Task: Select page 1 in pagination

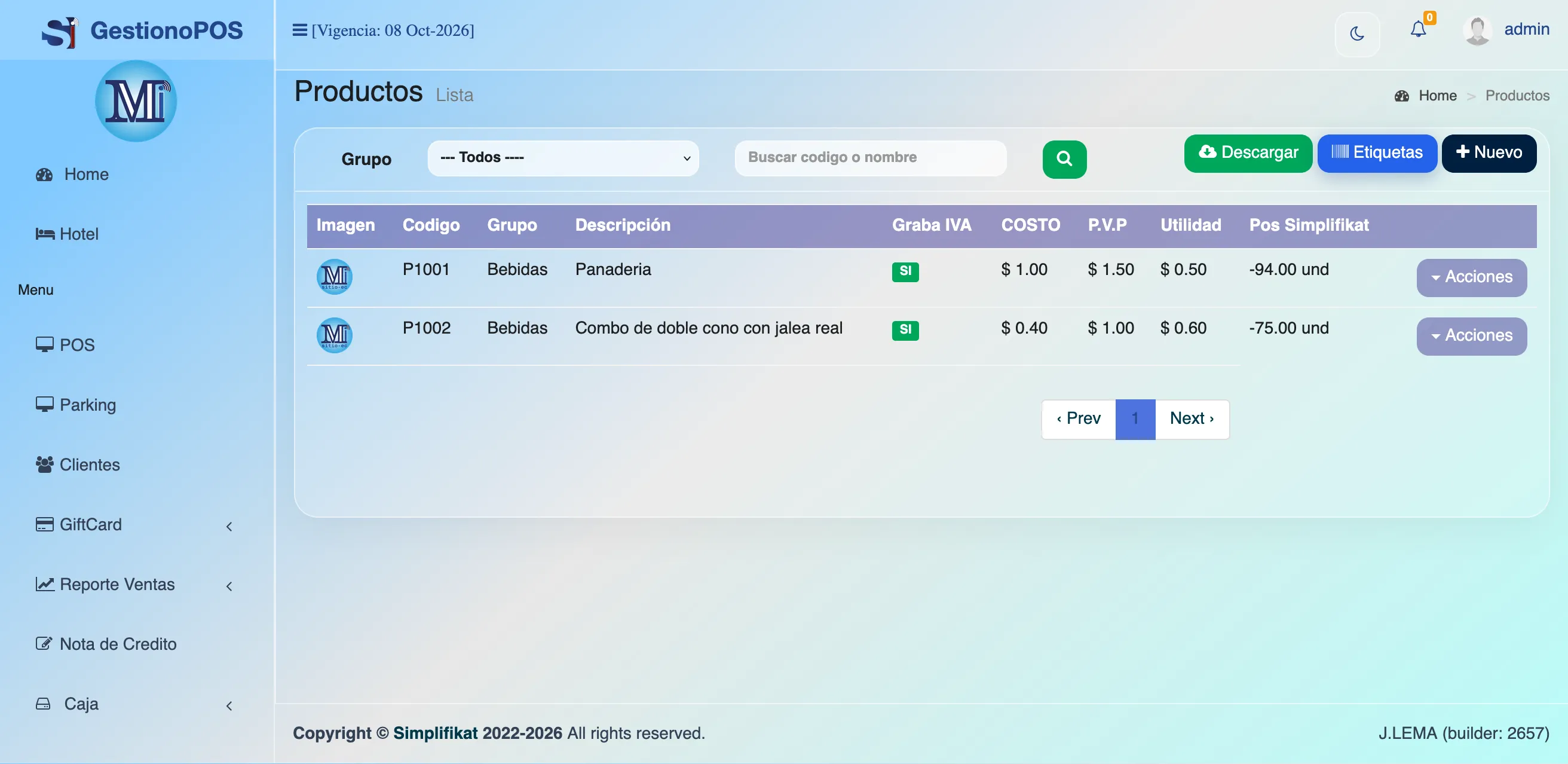Action: click(1135, 420)
